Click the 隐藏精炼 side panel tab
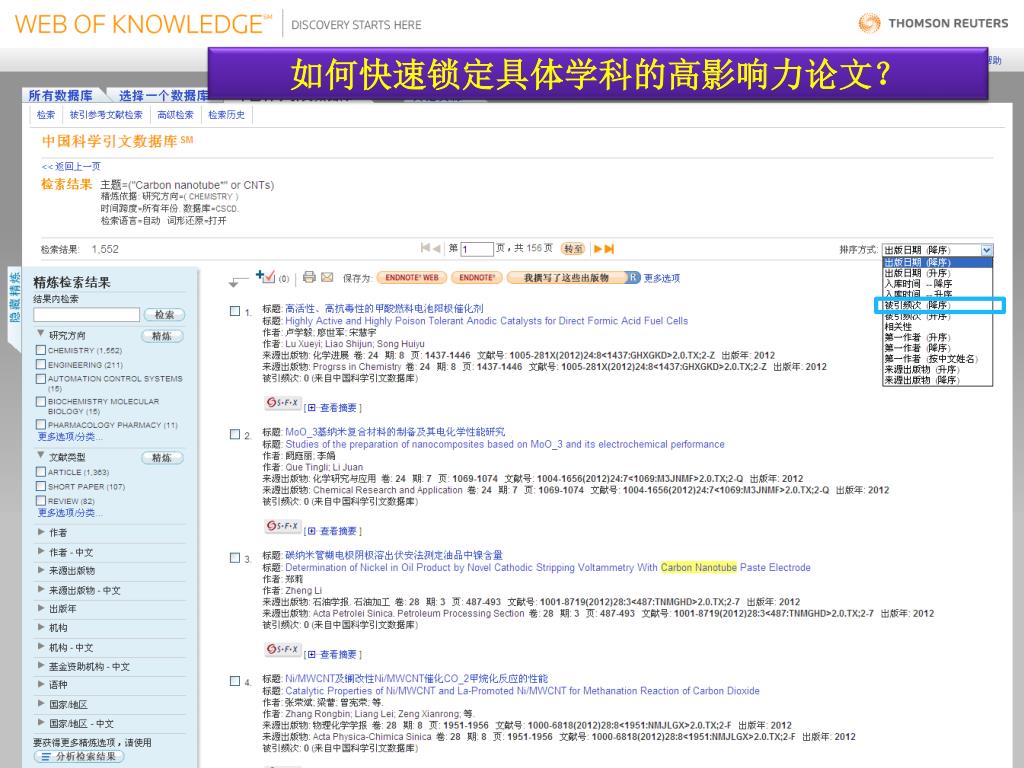Screen dimensions: 1024x768 click(x=14, y=297)
